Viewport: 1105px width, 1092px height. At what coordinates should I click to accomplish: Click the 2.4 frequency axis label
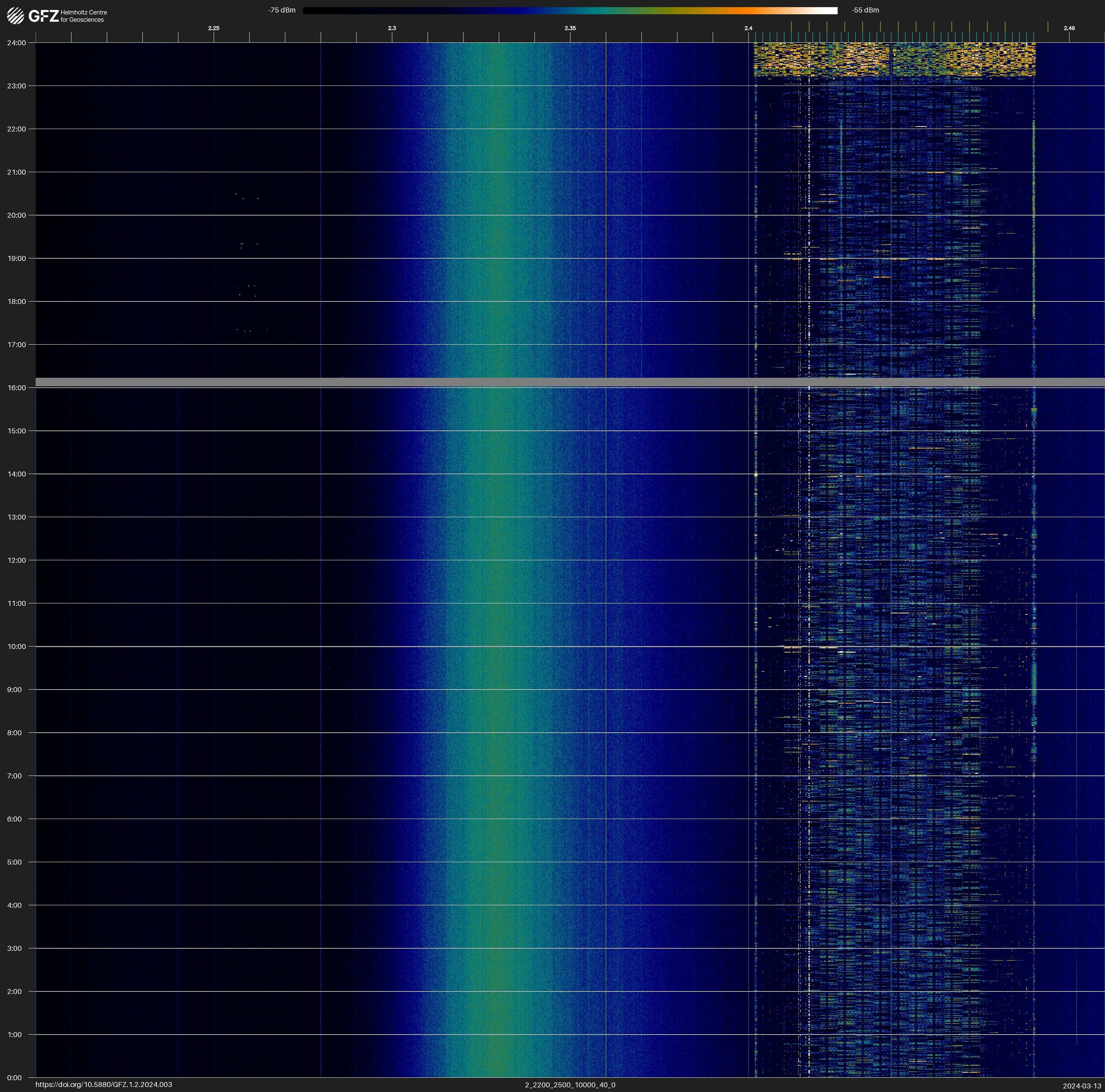tap(748, 28)
